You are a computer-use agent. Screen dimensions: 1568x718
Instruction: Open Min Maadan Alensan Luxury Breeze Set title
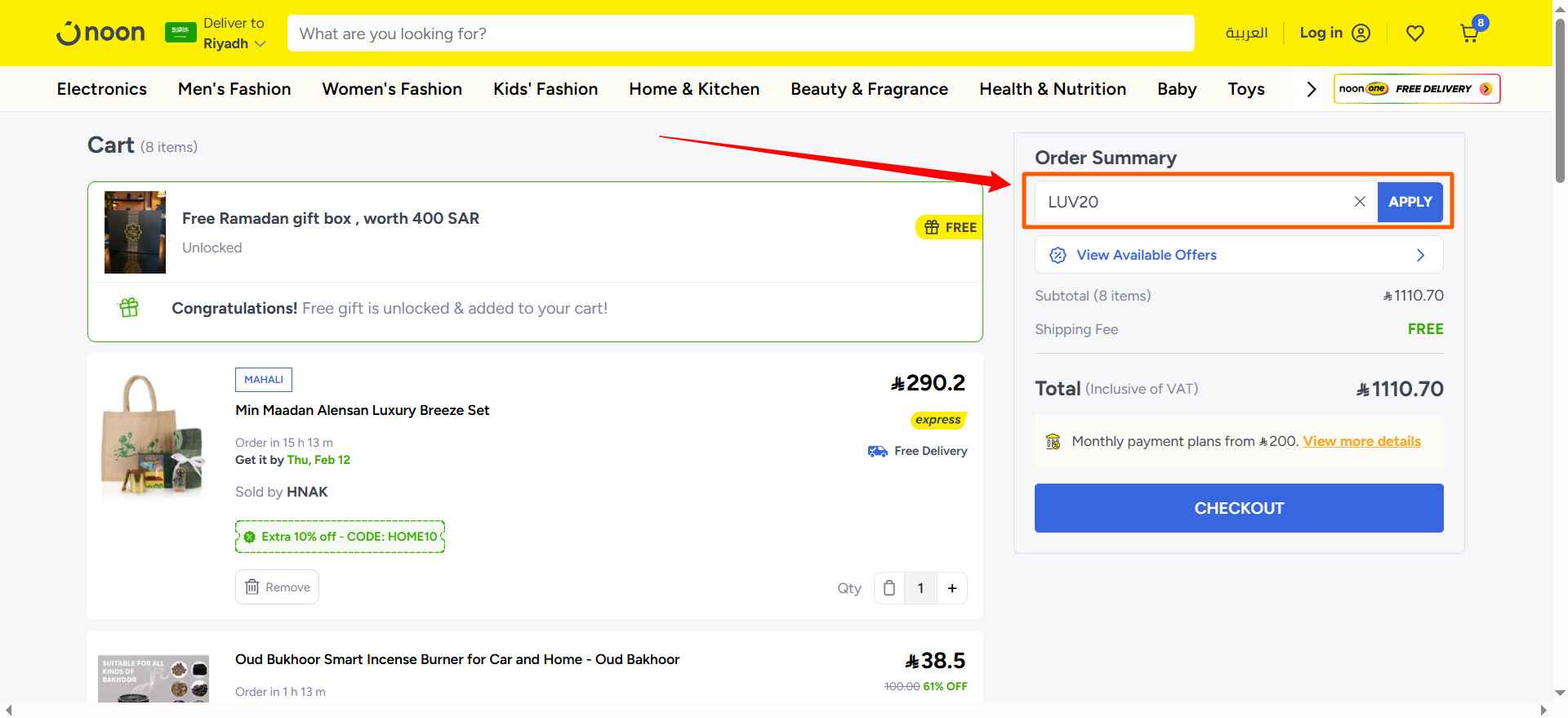coord(363,410)
